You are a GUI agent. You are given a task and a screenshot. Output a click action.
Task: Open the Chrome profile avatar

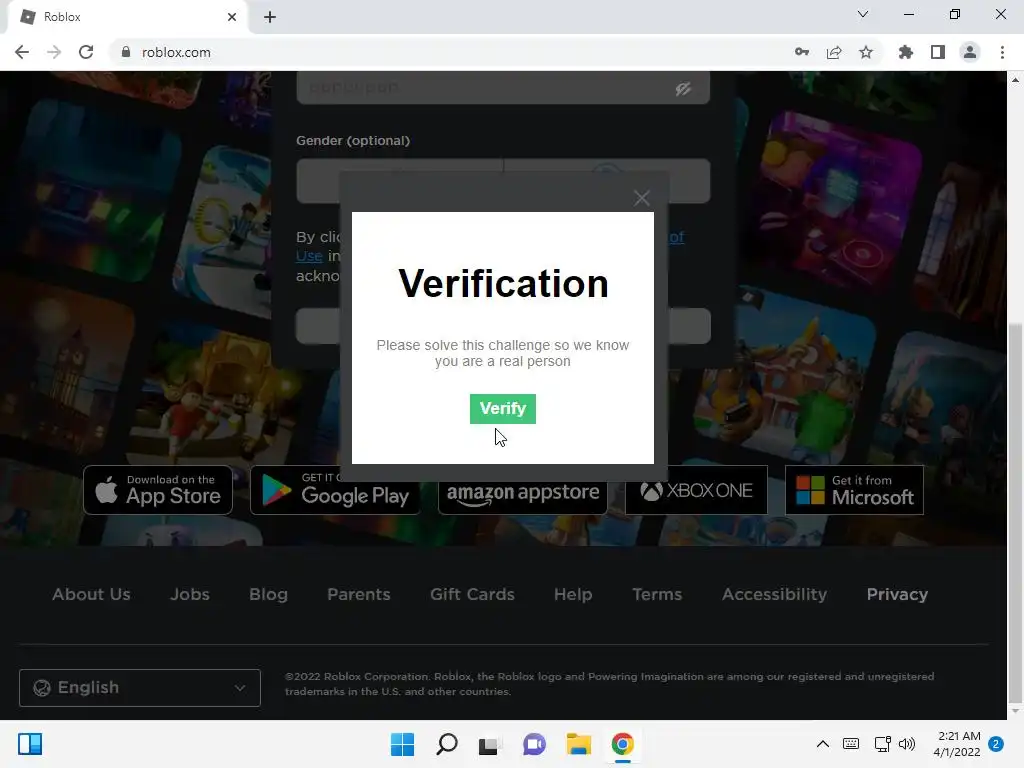click(x=970, y=52)
